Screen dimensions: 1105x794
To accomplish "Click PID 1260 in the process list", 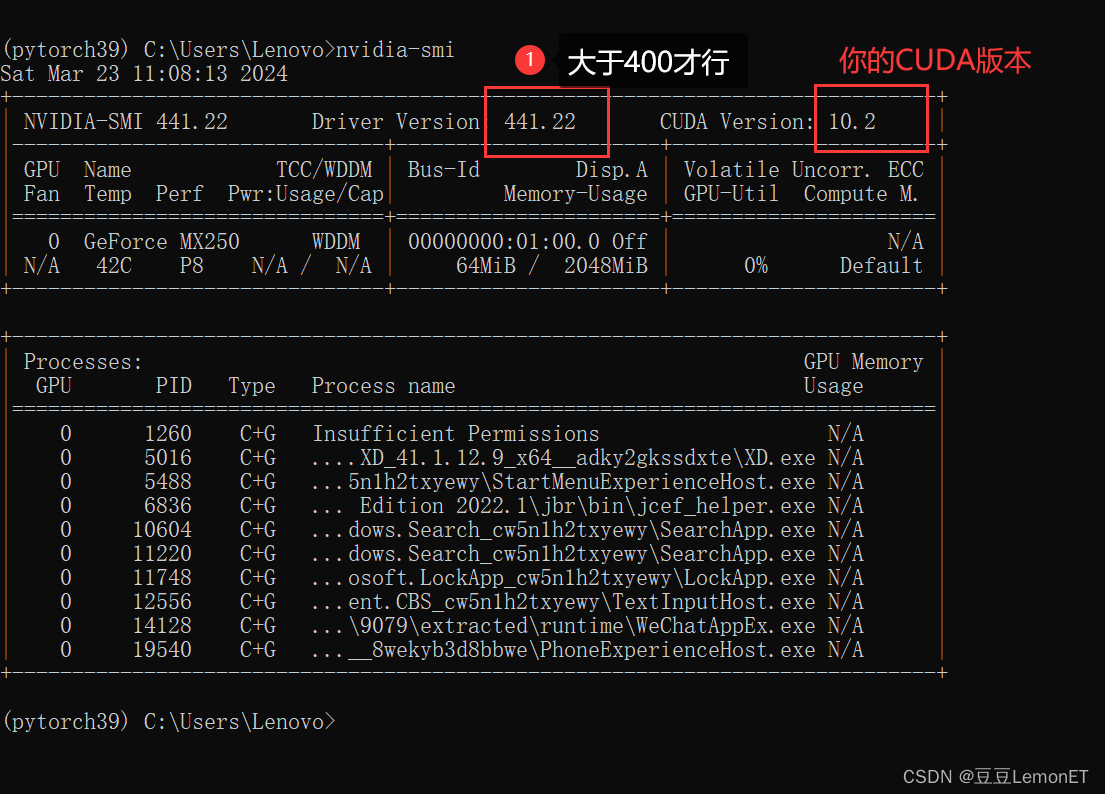I will pos(168,434).
